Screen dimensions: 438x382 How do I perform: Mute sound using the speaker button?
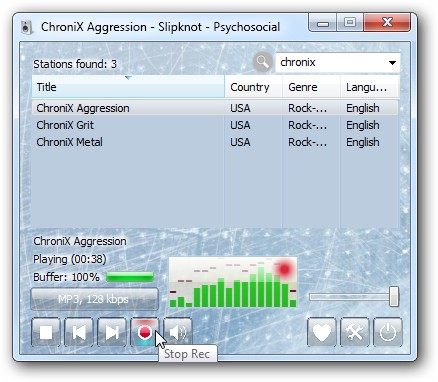pyautogui.click(x=178, y=332)
